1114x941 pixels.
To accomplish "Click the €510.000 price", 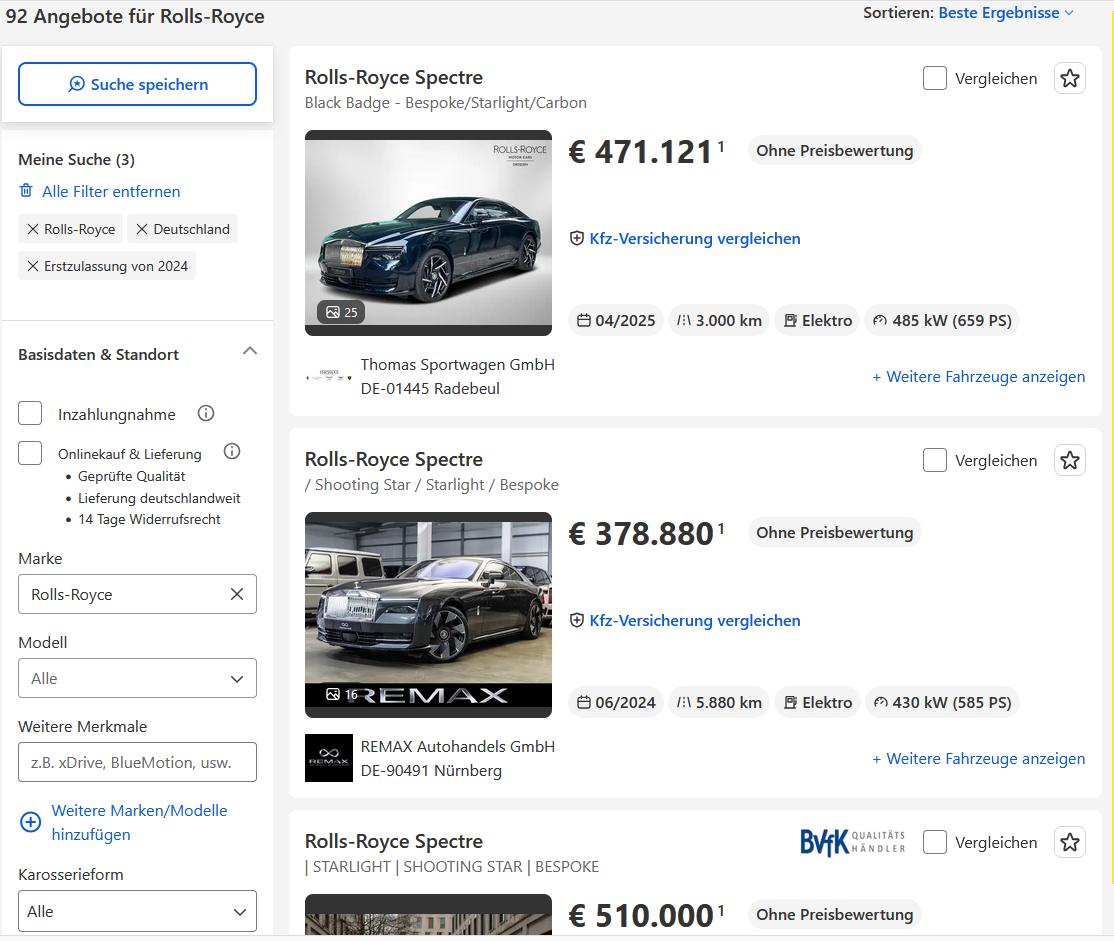I will 646,915.
